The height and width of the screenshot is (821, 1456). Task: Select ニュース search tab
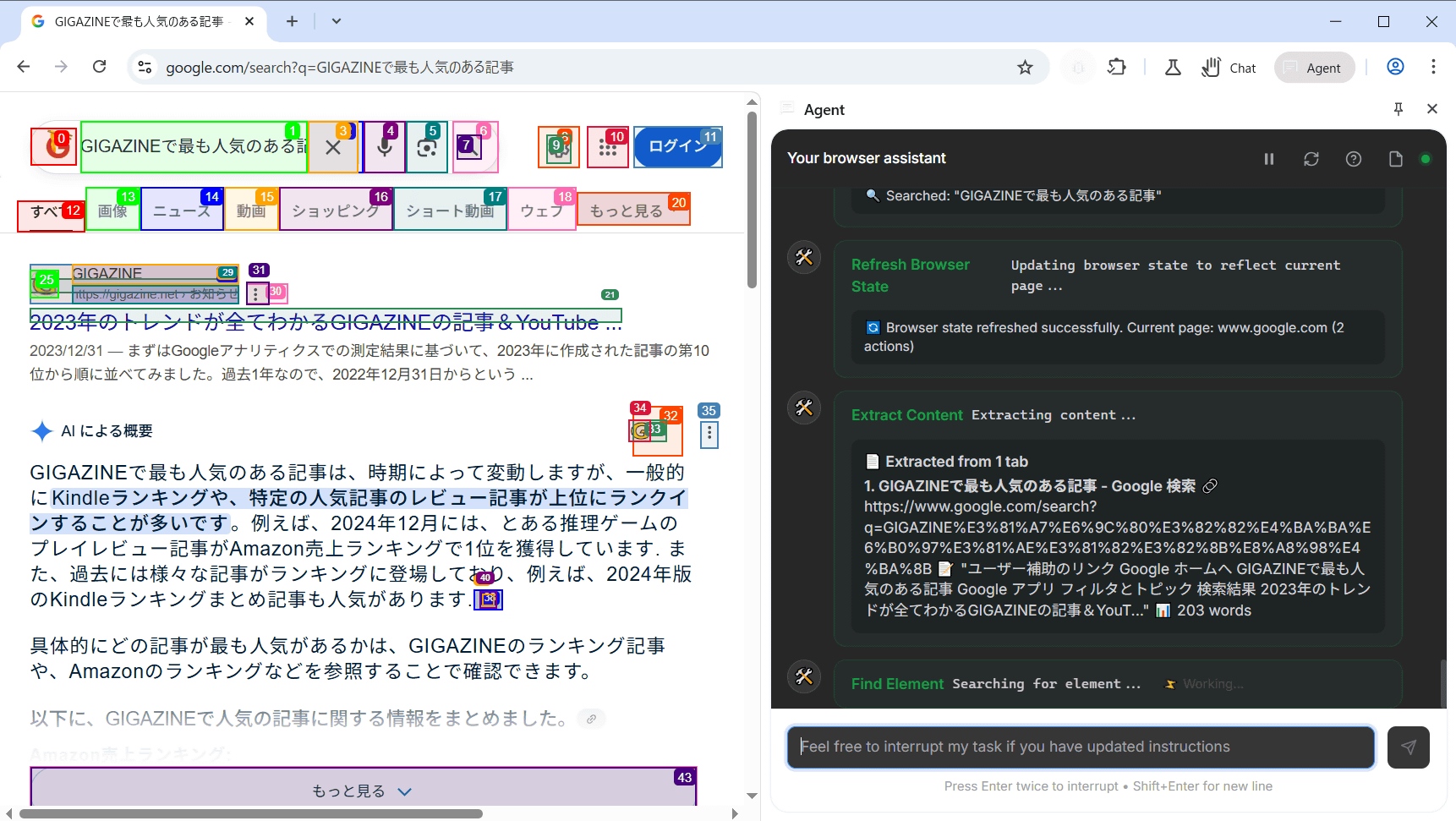(182, 211)
